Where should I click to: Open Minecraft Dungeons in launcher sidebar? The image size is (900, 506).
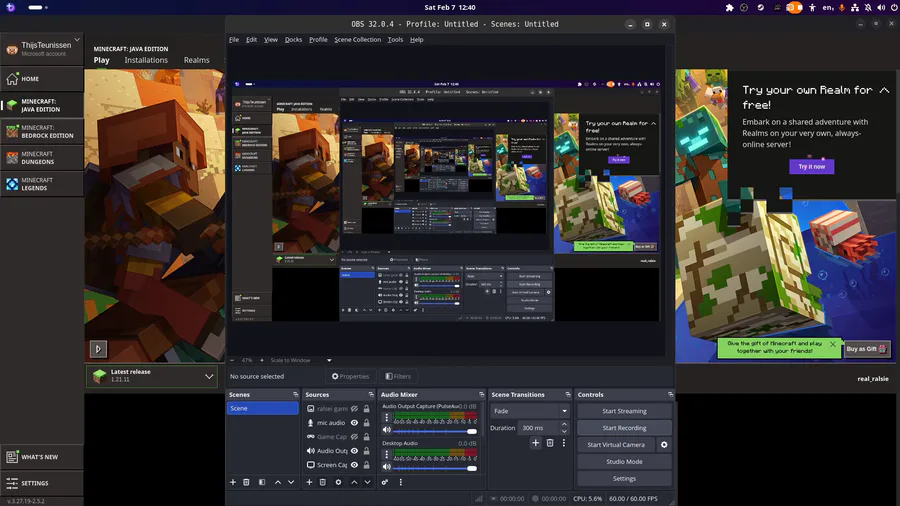[x=42, y=158]
